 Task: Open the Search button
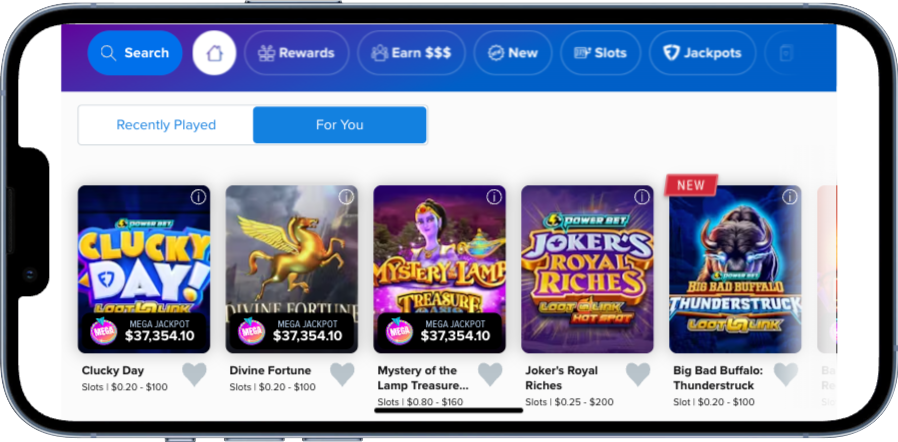pos(135,53)
